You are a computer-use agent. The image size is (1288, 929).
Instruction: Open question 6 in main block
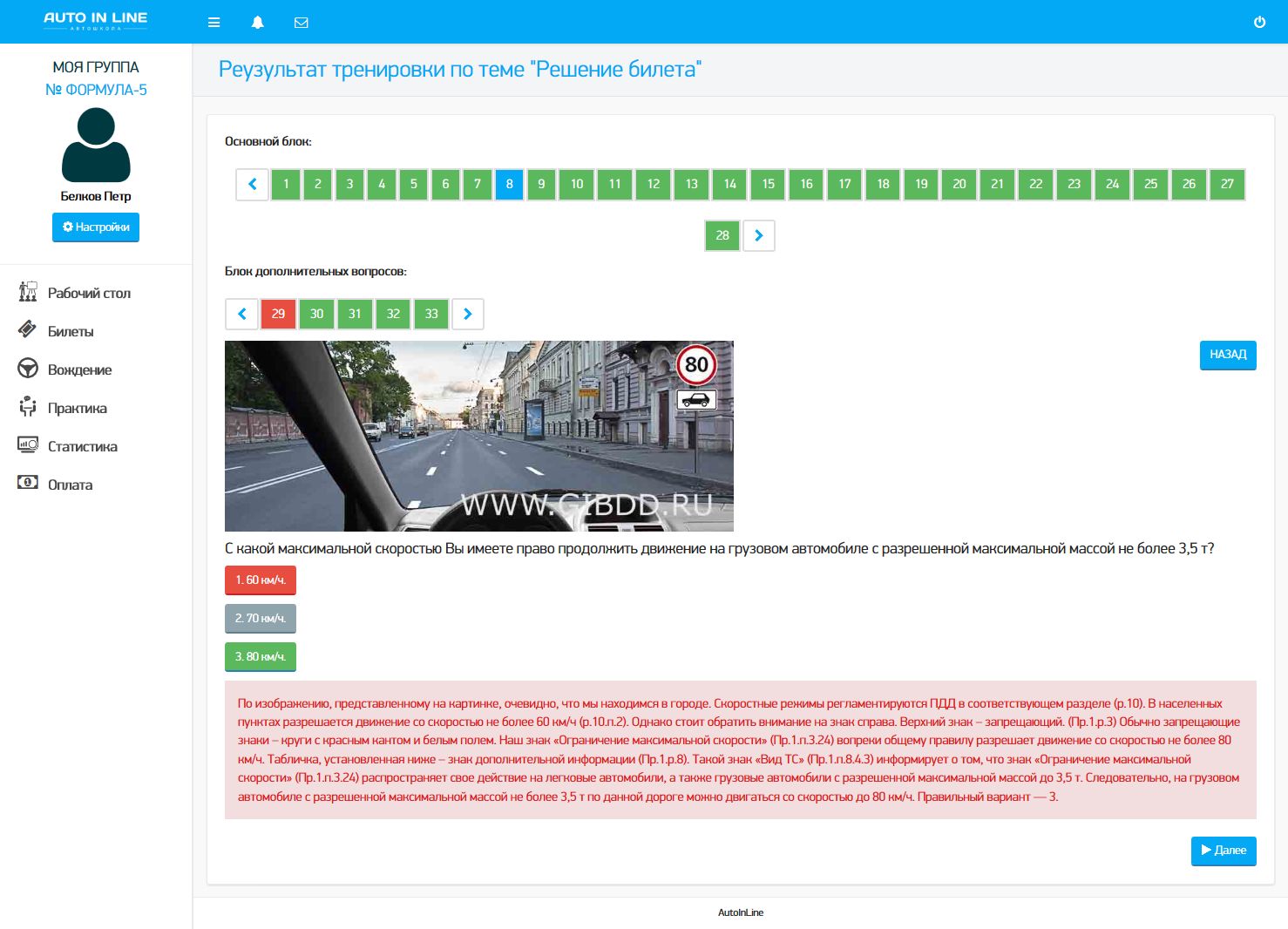tap(445, 185)
